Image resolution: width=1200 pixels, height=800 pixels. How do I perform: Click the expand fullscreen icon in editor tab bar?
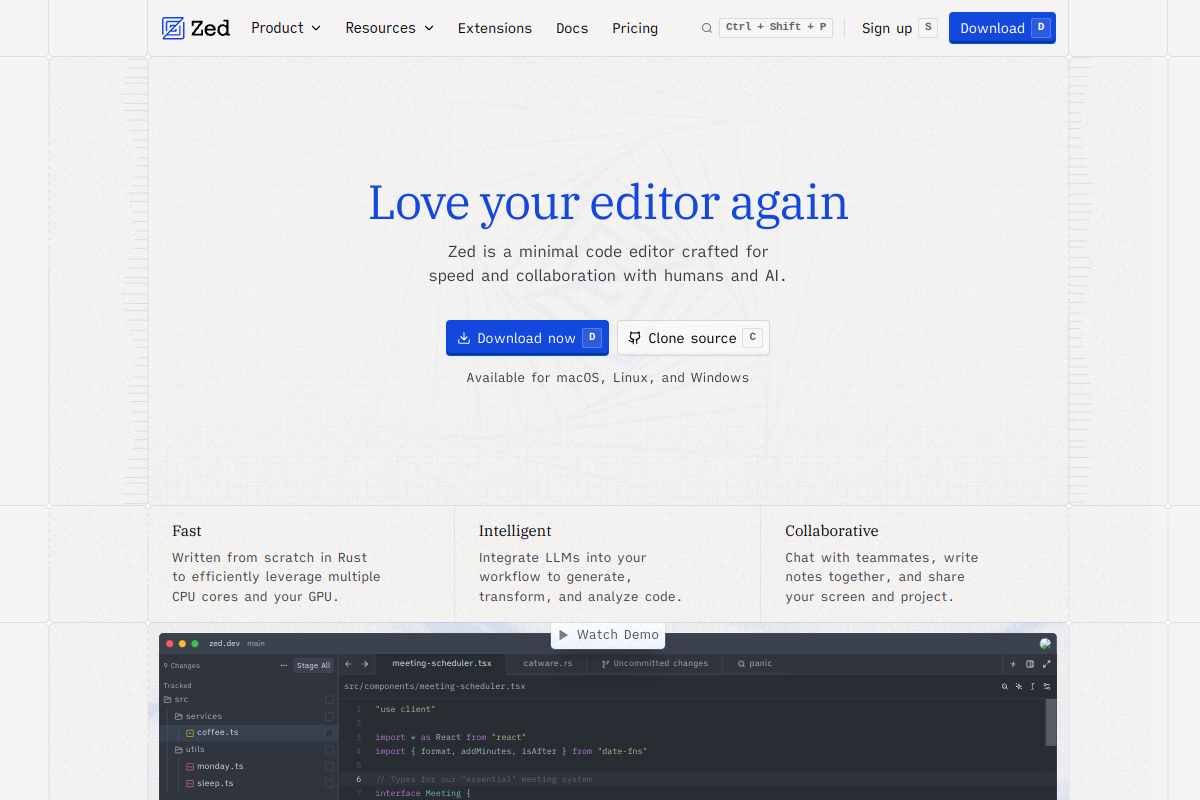[x=1047, y=664]
